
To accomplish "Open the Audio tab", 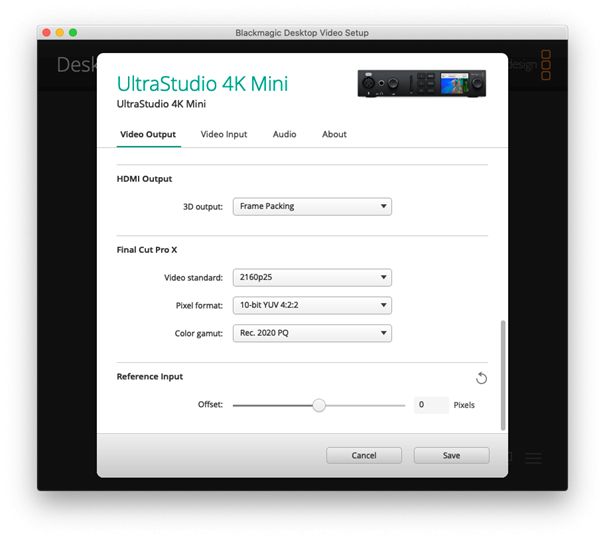I will [284, 134].
